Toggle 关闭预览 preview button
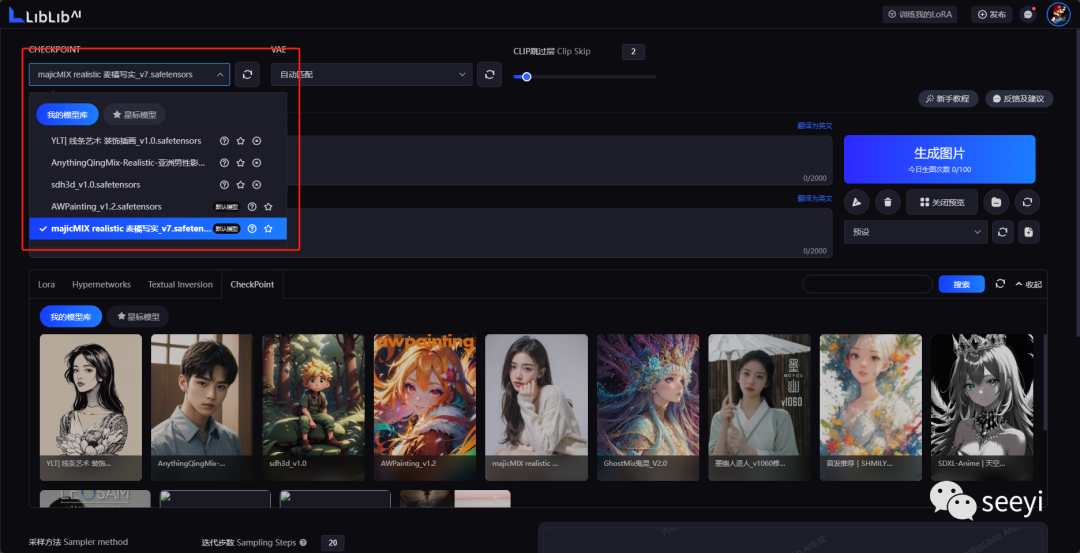This screenshot has width=1080, height=553. coord(941,202)
